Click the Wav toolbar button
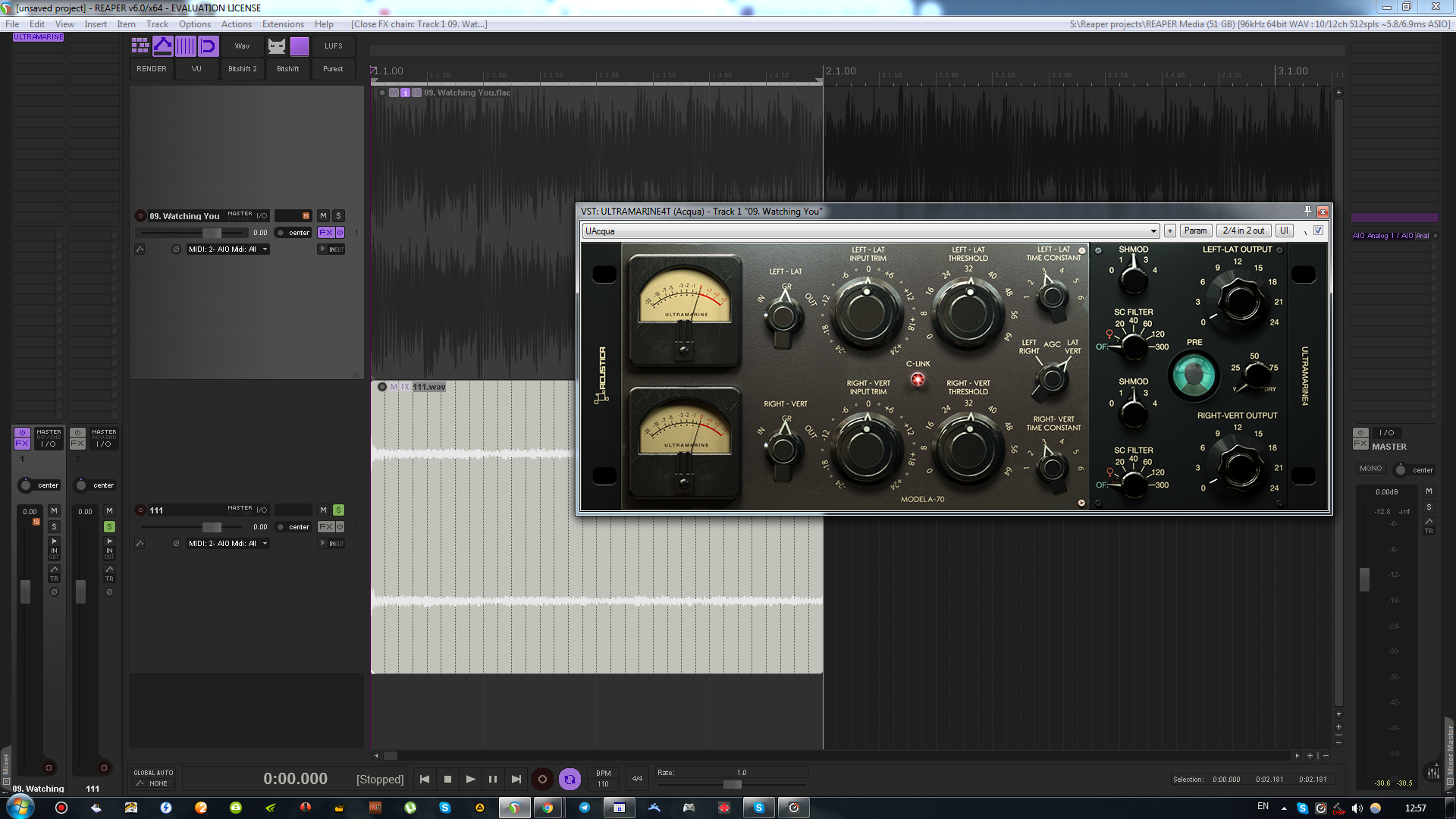The height and width of the screenshot is (819, 1456). coord(242,45)
